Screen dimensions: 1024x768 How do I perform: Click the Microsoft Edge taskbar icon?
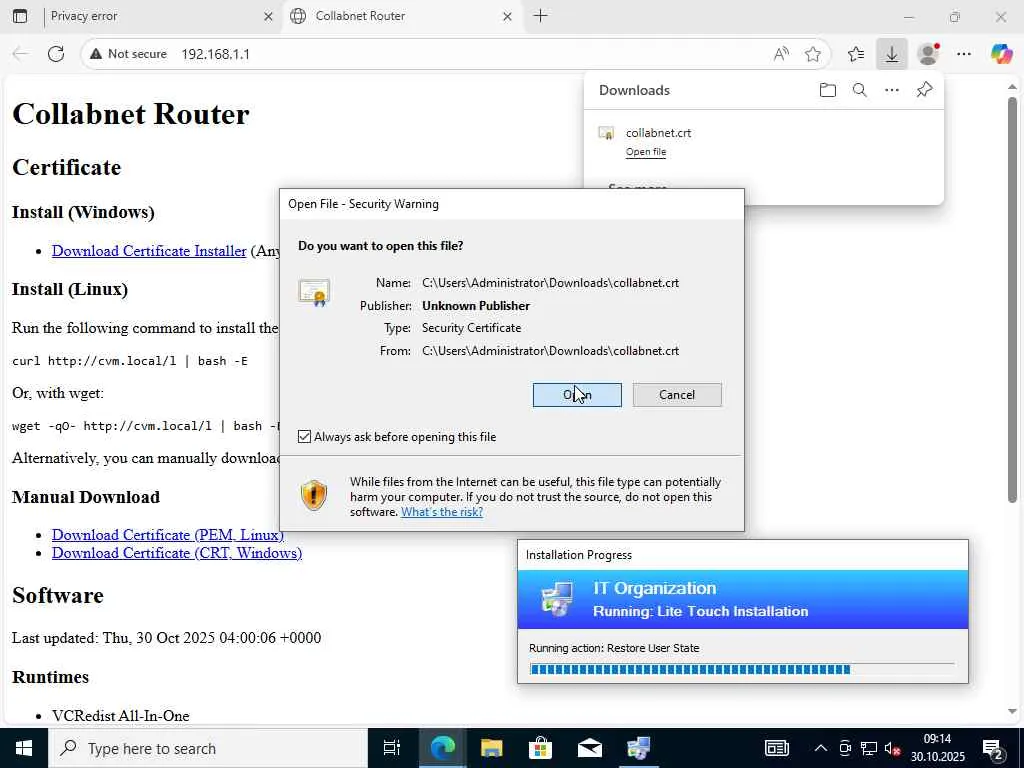pyautogui.click(x=442, y=748)
